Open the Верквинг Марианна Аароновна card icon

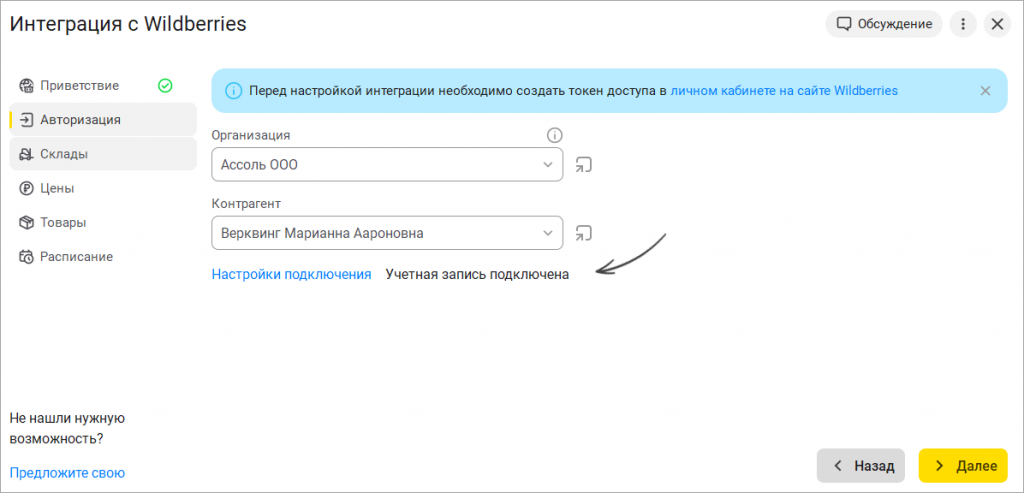point(583,233)
